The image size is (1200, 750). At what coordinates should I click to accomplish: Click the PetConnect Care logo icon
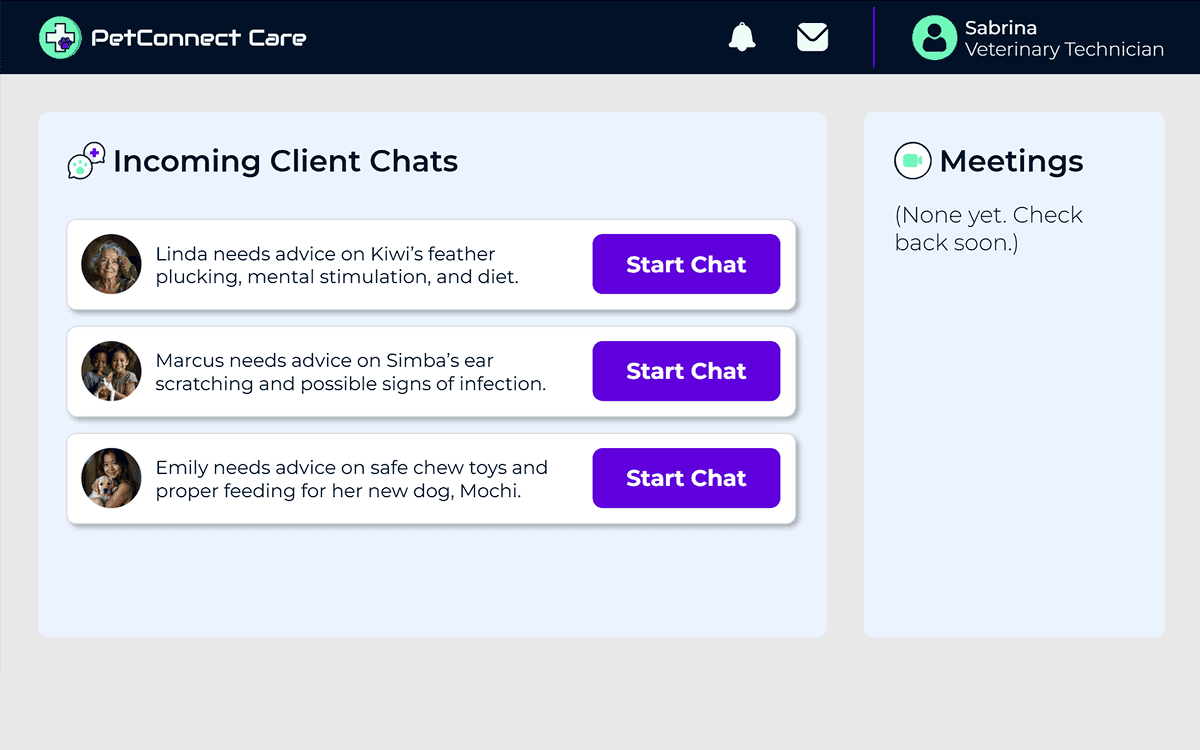point(60,37)
